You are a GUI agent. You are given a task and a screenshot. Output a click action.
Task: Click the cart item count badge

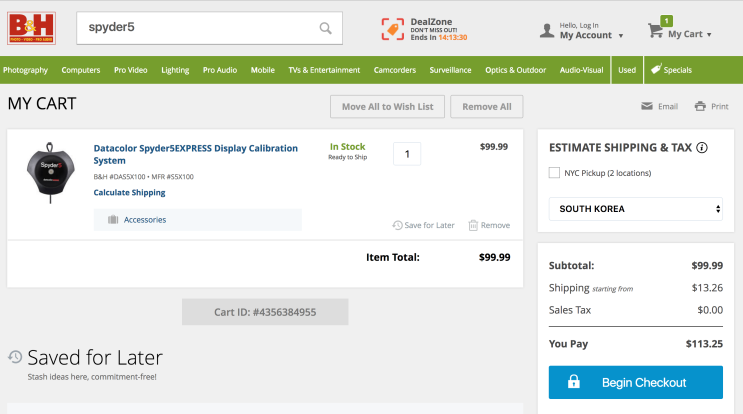pos(666,21)
